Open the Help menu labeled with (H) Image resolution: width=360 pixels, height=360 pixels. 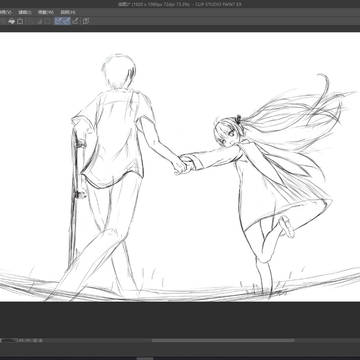[68, 12]
